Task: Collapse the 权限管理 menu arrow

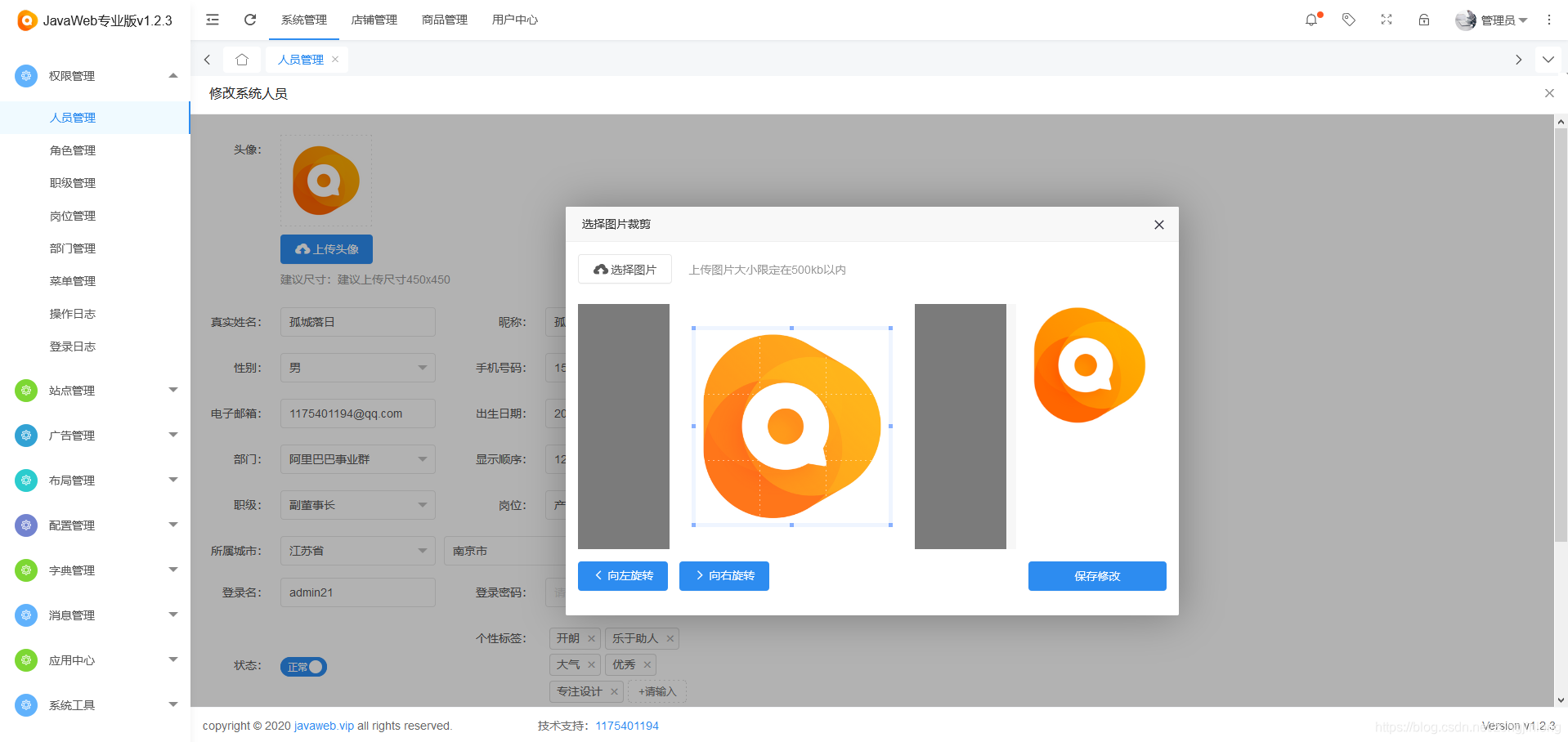Action: pos(173,76)
